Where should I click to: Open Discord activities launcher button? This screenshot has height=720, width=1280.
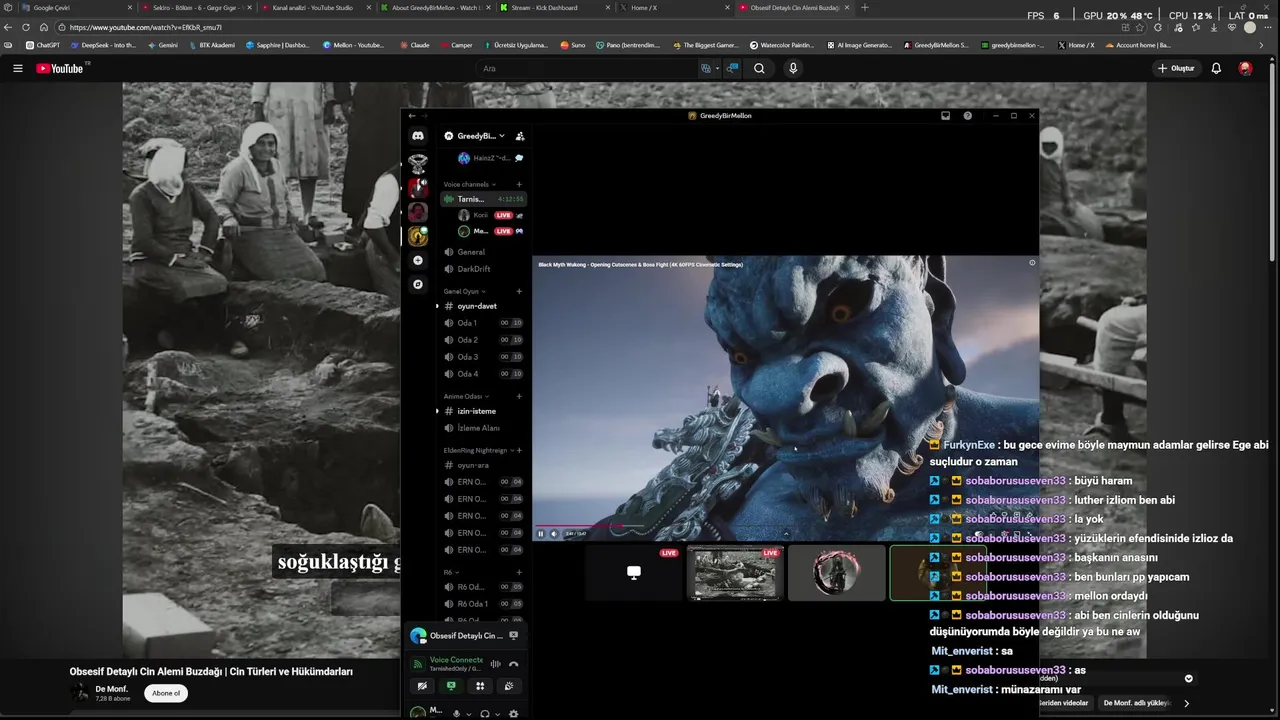[480, 686]
